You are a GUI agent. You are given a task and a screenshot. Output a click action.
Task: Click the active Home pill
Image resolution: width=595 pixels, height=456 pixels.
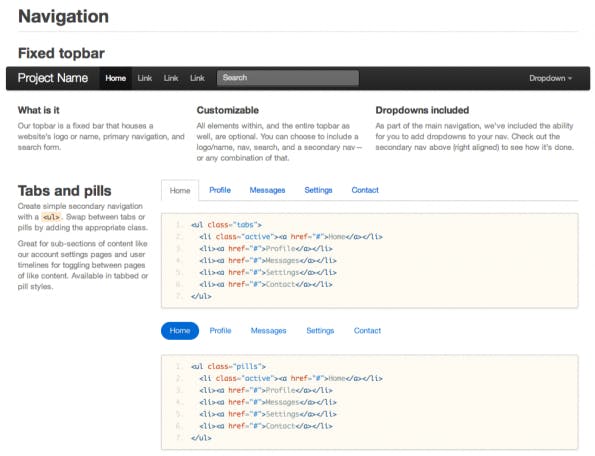(180, 331)
